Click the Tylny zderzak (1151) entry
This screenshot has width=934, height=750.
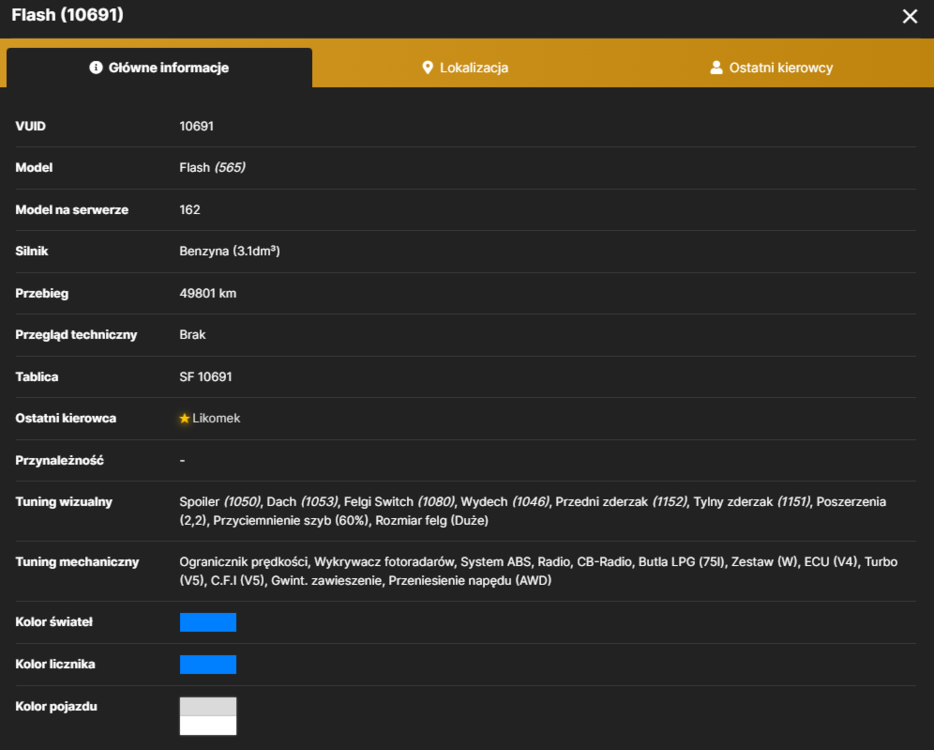(x=752, y=502)
